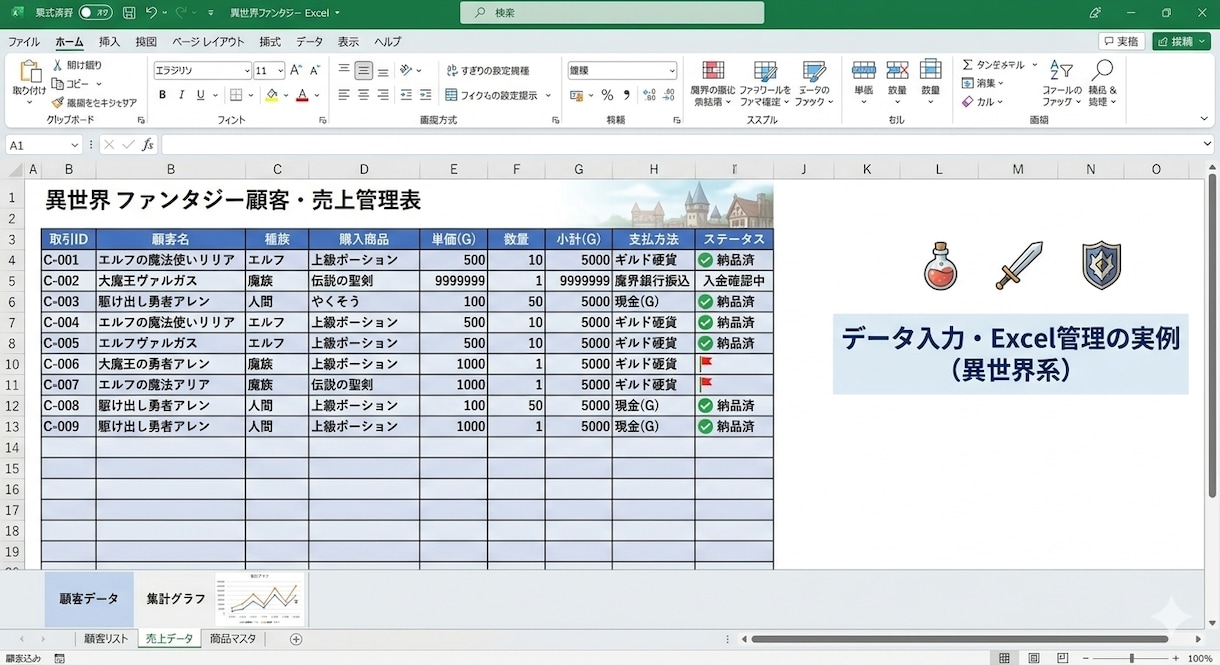Open the font color dropdown arrow
Screen dimensions: 1220x665
(x=317, y=96)
